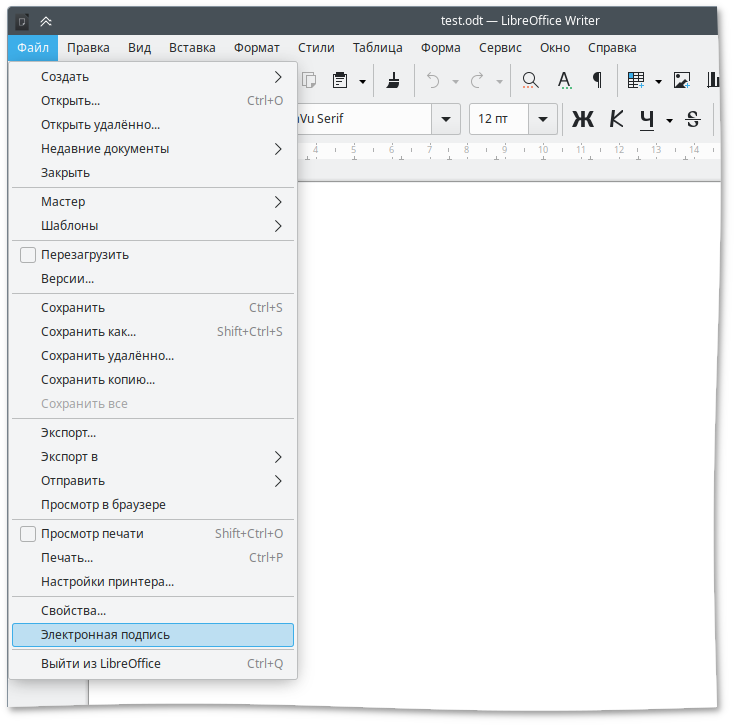This screenshot has height=725, width=734.
Task: Open the Вид menu
Action: click(x=139, y=48)
